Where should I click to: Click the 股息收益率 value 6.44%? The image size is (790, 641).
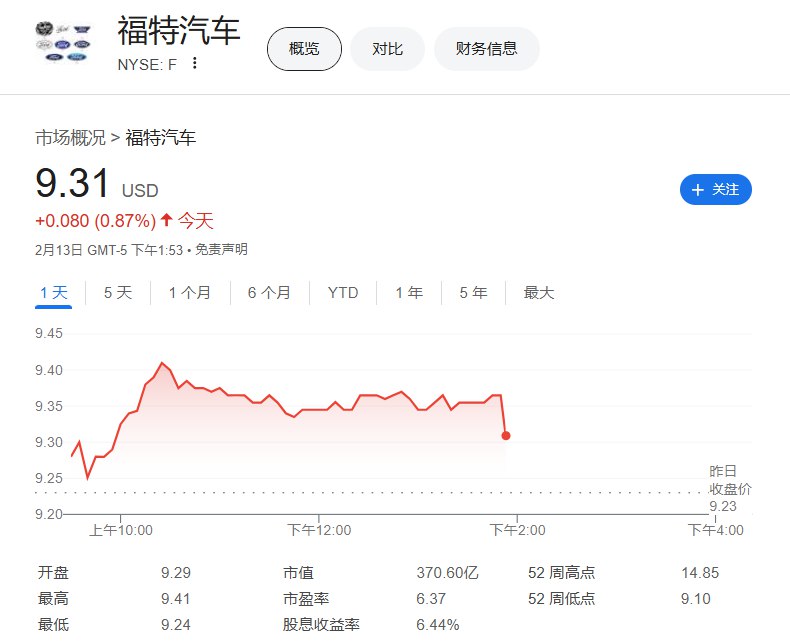pyautogui.click(x=438, y=625)
